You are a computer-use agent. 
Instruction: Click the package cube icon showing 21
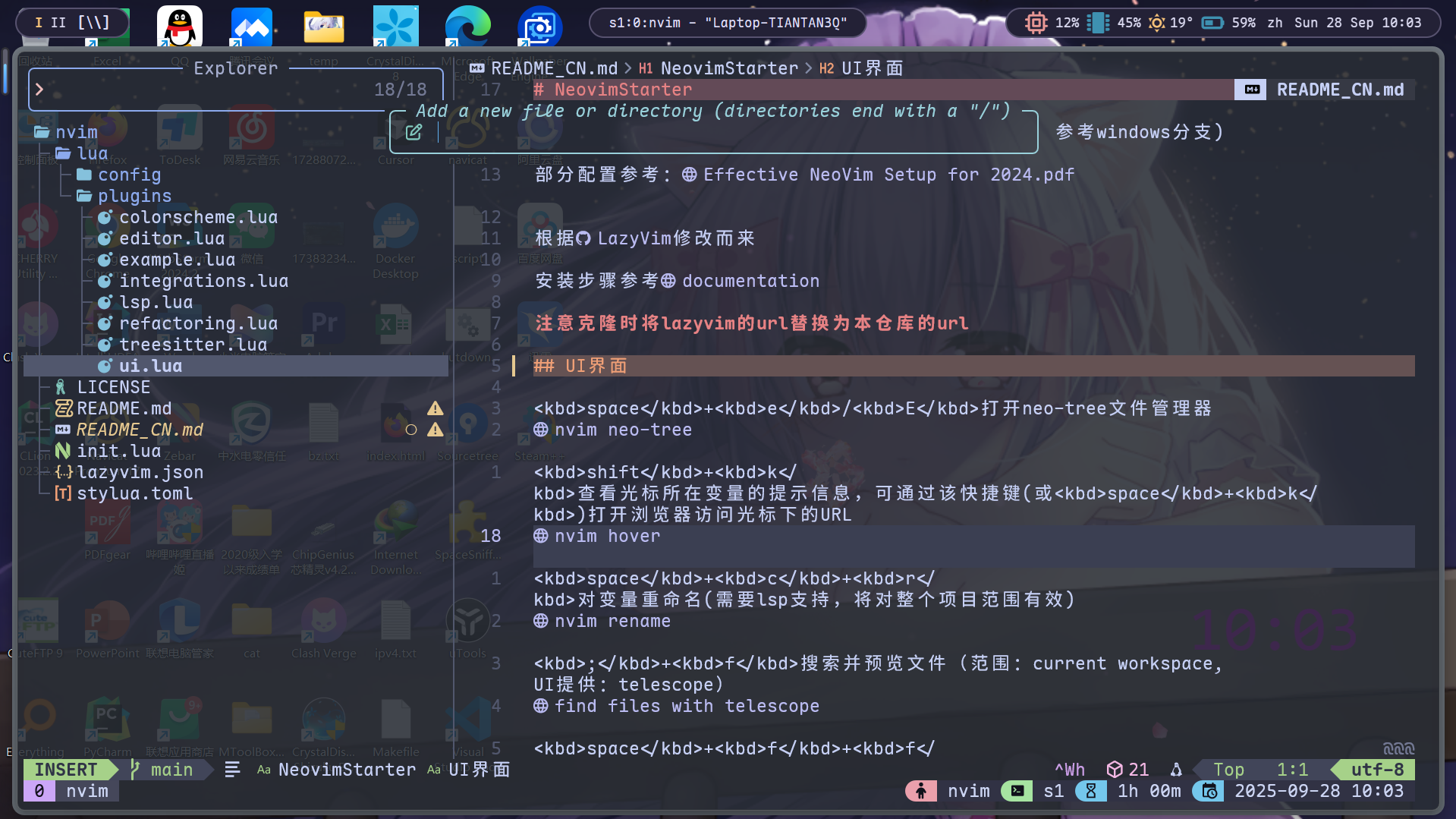[1115, 770]
